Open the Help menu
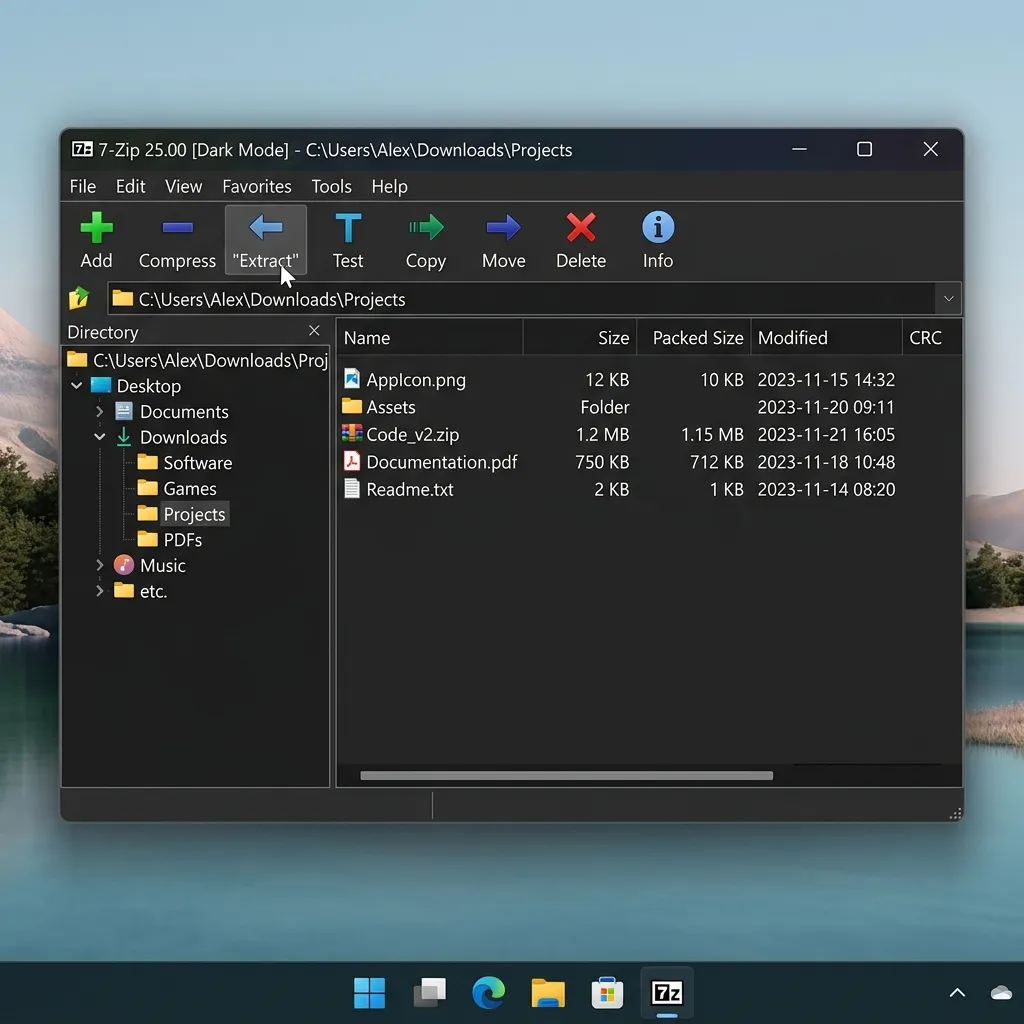Viewport: 1024px width, 1024px height. [x=389, y=187]
